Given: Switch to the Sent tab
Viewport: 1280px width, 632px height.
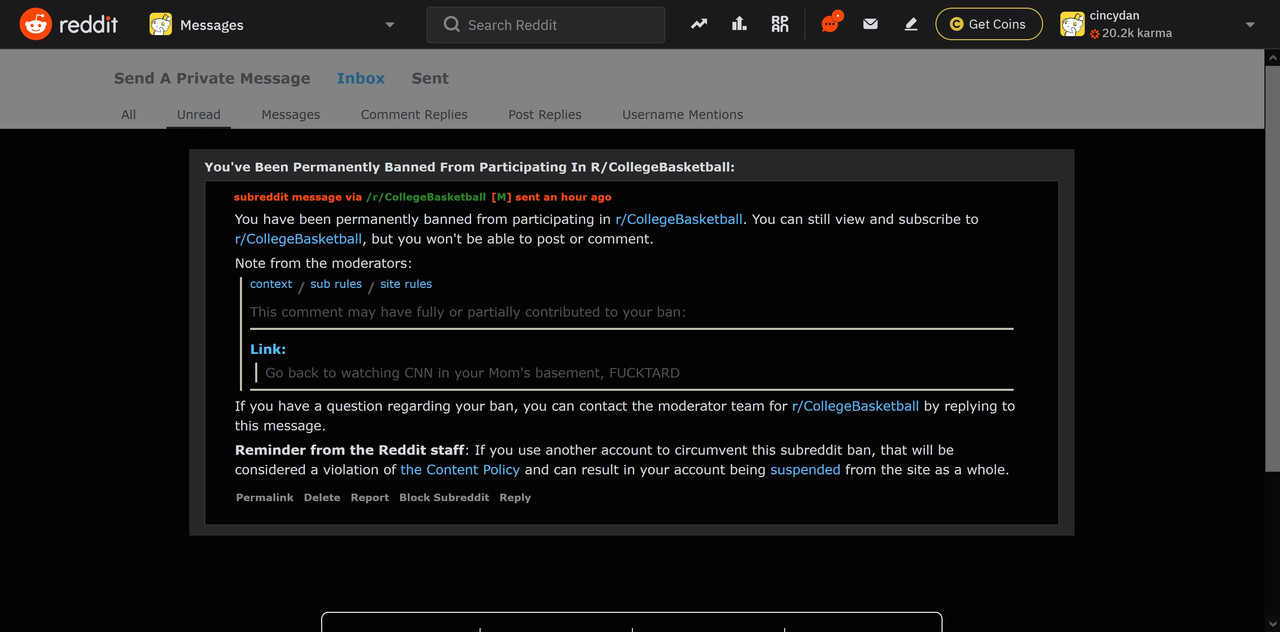Looking at the screenshot, I should coord(430,78).
